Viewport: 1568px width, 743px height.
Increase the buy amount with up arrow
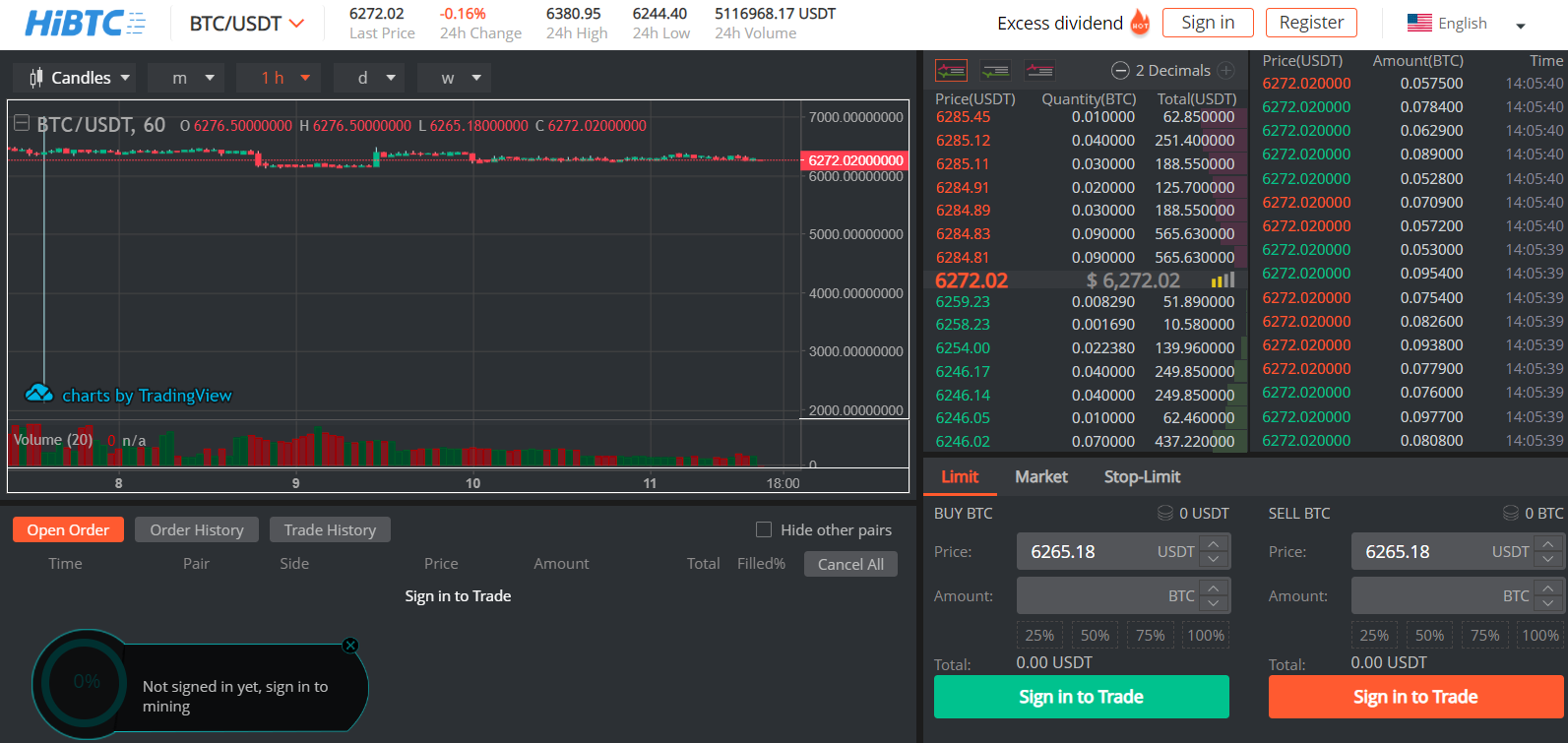point(1215,588)
